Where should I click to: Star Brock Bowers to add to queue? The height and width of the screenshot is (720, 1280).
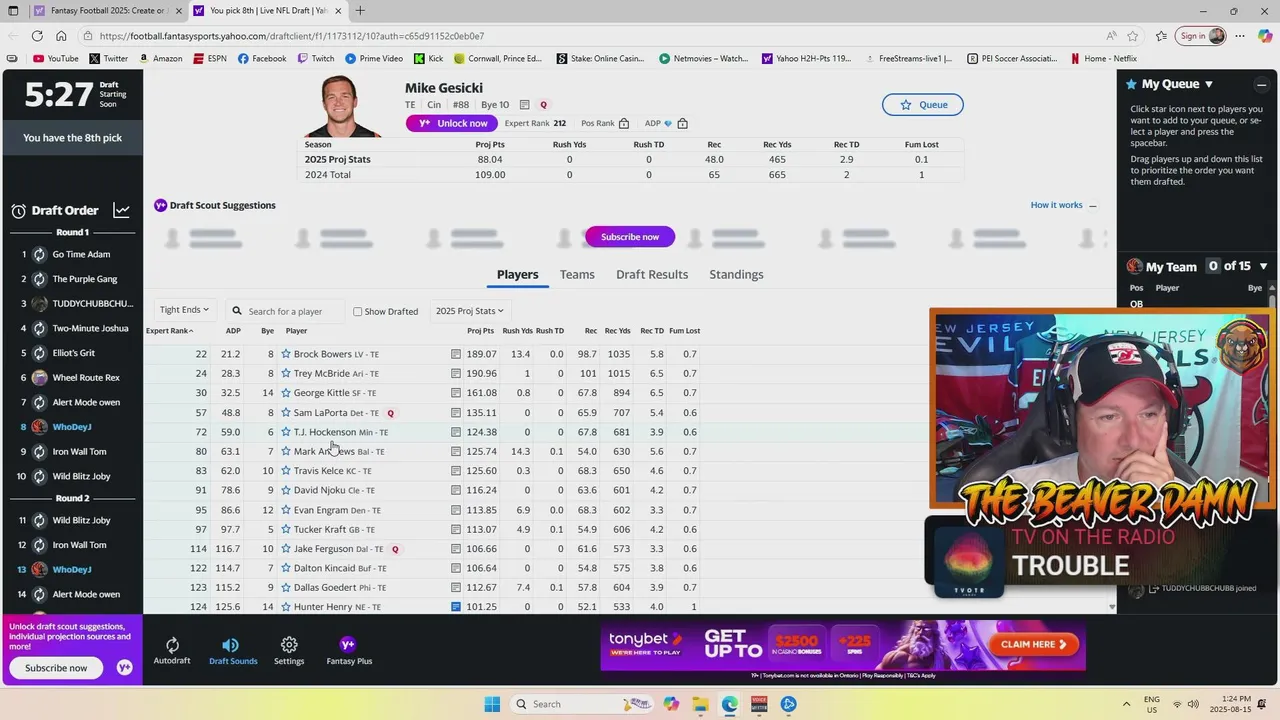[285, 354]
